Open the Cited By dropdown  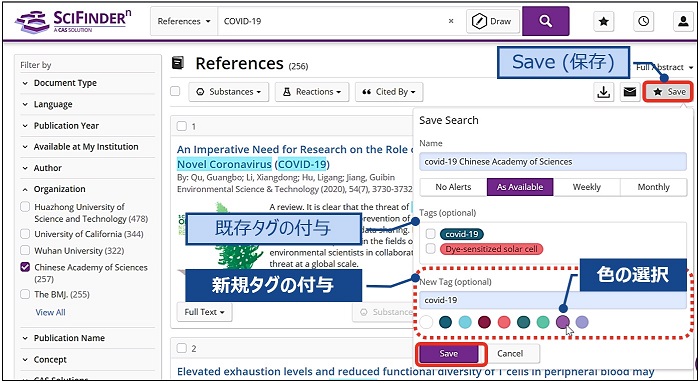(x=389, y=92)
